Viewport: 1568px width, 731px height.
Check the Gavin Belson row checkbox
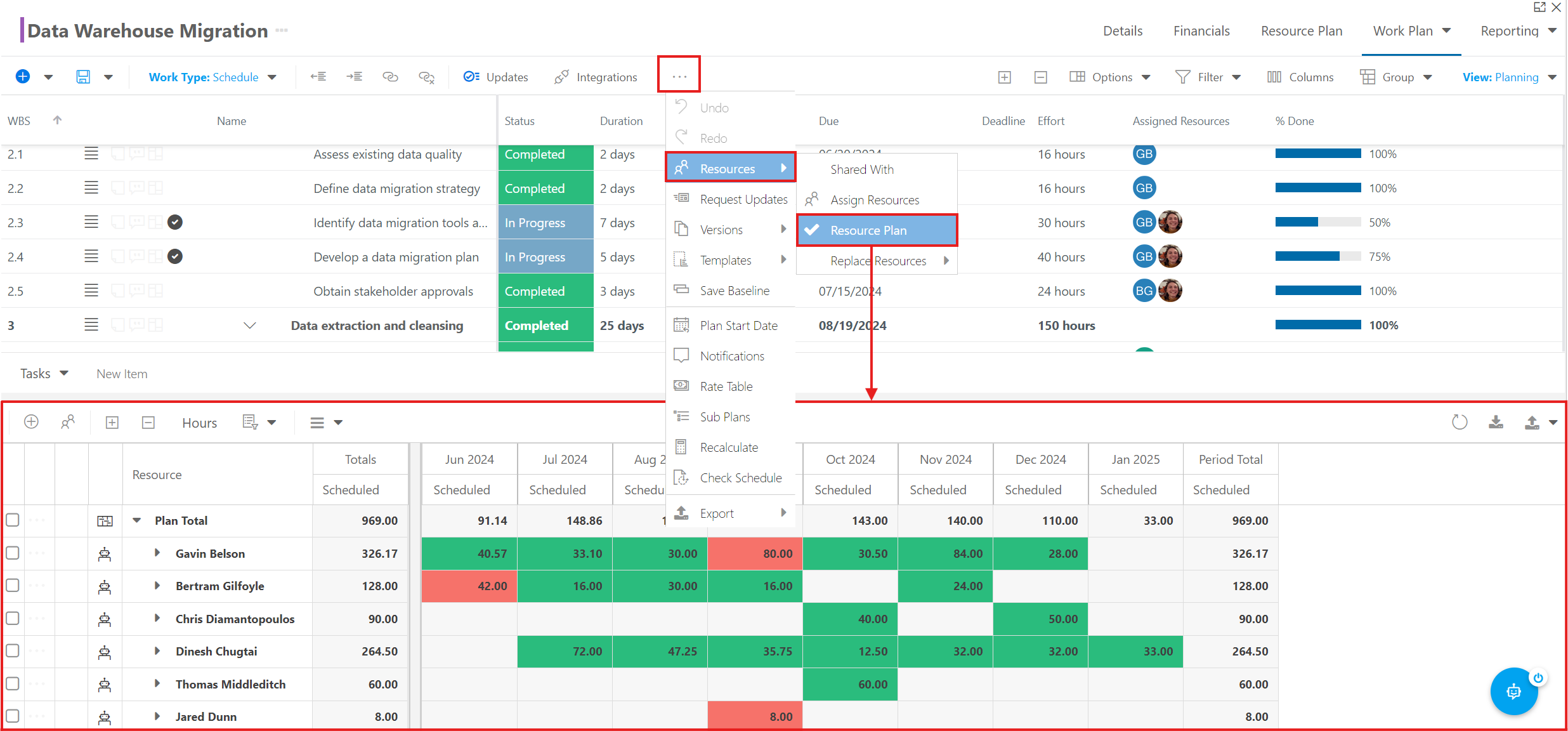coord(13,553)
